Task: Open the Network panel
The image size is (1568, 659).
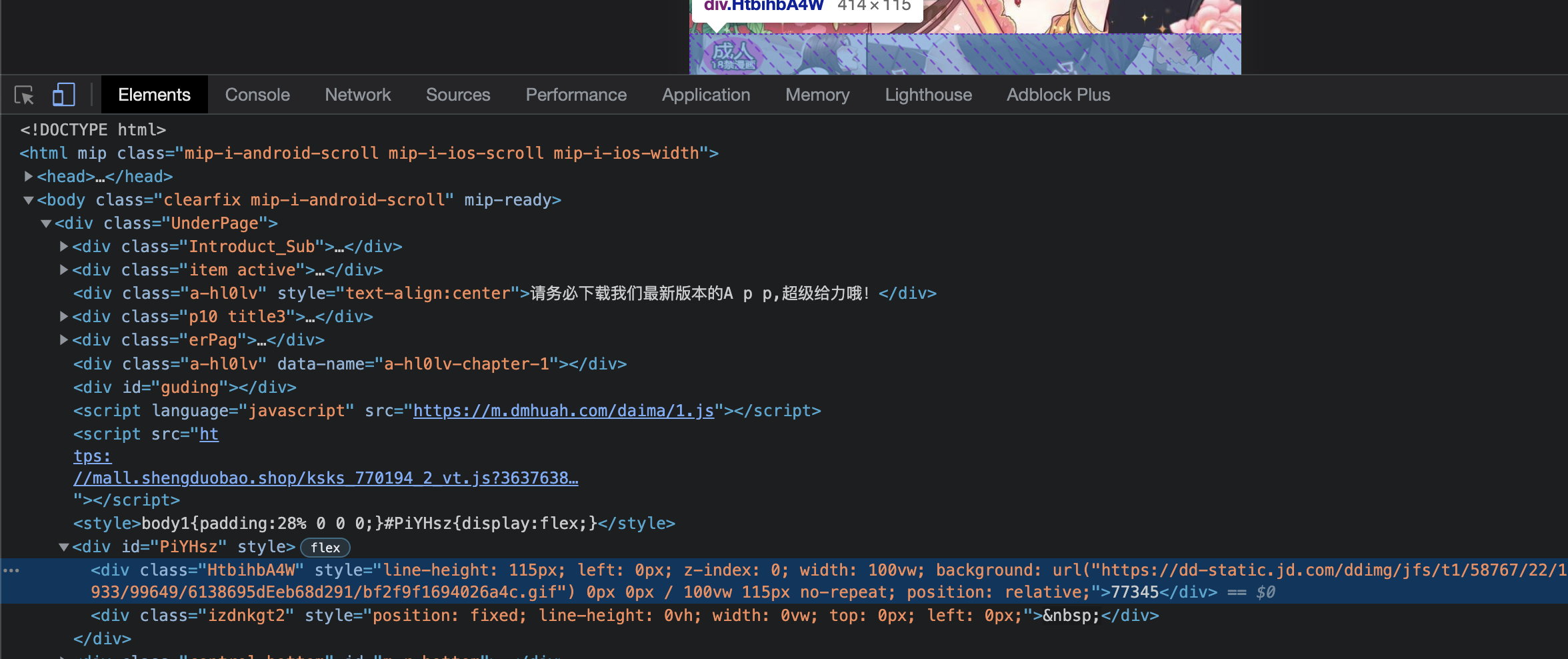Action: (x=358, y=95)
